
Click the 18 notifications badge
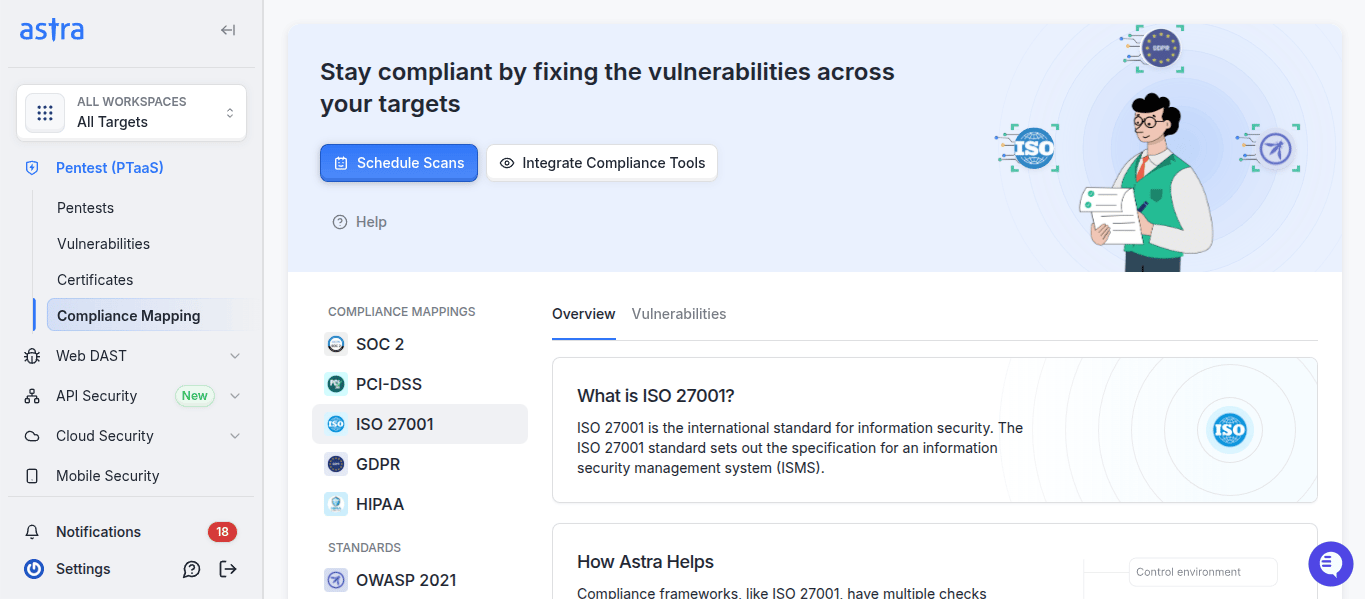222,532
